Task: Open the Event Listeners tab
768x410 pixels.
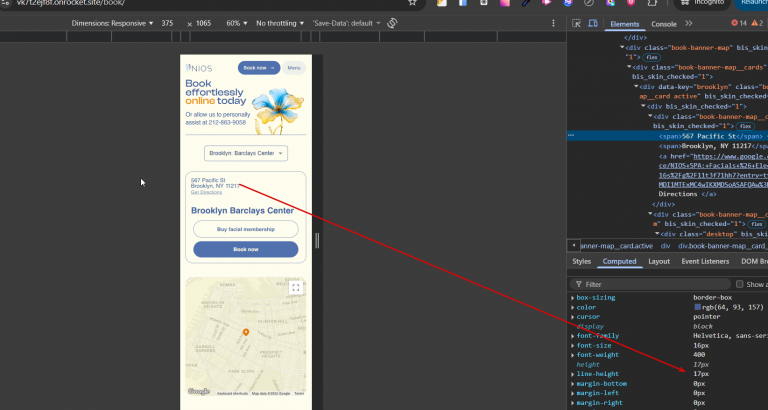Action: [x=705, y=262]
